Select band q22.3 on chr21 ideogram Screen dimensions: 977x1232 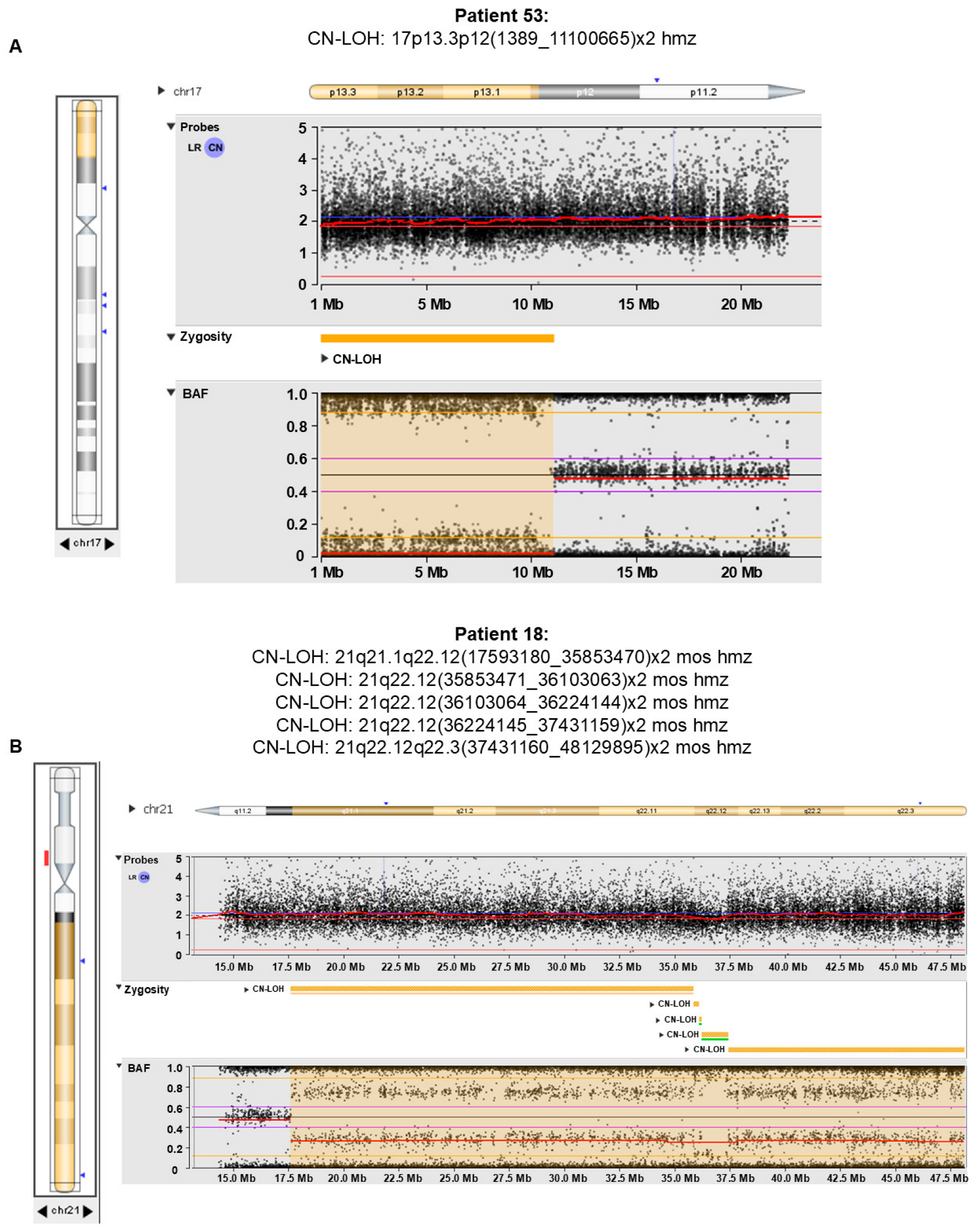point(905,811)
